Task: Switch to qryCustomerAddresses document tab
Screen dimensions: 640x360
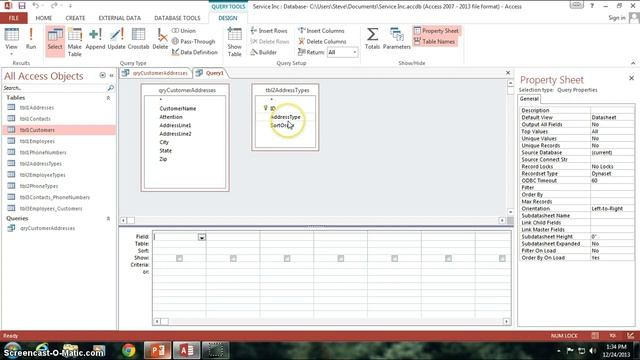Action: [156, 73]
